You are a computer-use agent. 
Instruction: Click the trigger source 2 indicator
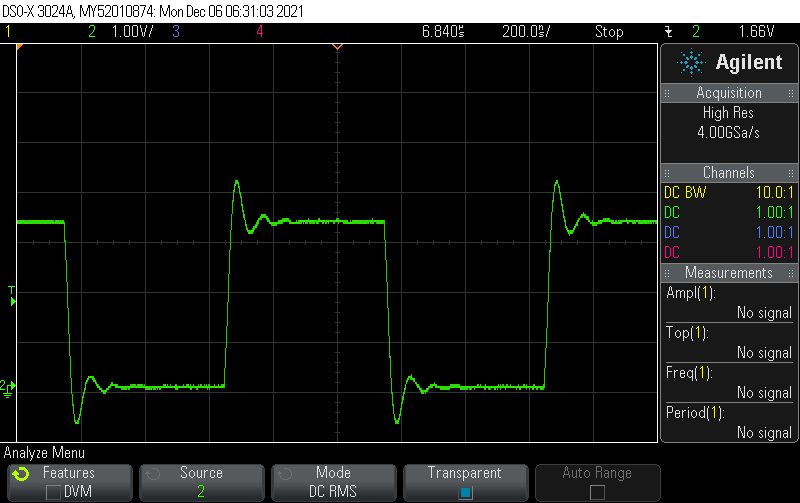[x=696, y=32]
